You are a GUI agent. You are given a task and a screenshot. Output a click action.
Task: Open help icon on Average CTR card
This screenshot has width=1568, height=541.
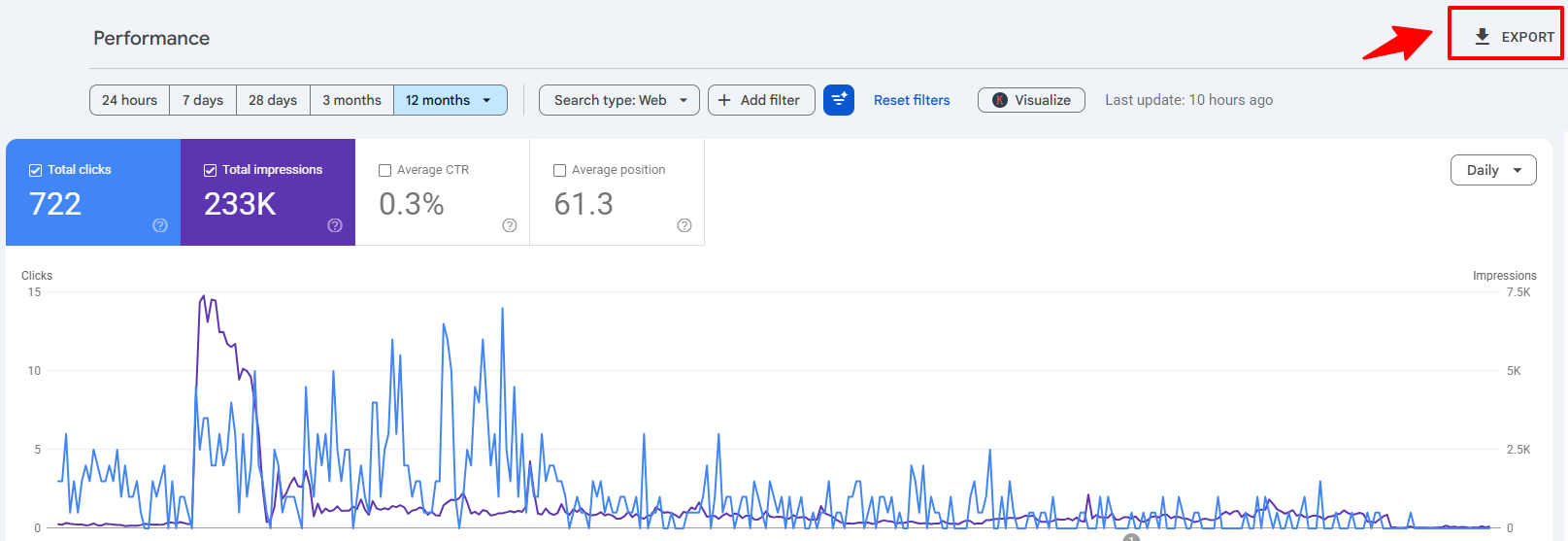(x=510, y=225)
